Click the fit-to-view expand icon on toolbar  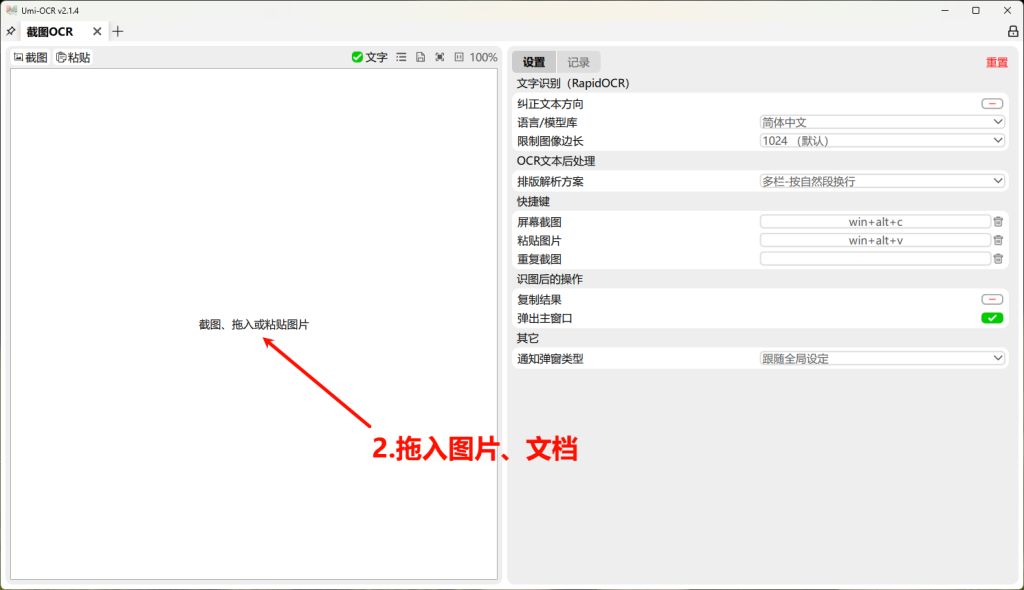click(x=441, y=57)
